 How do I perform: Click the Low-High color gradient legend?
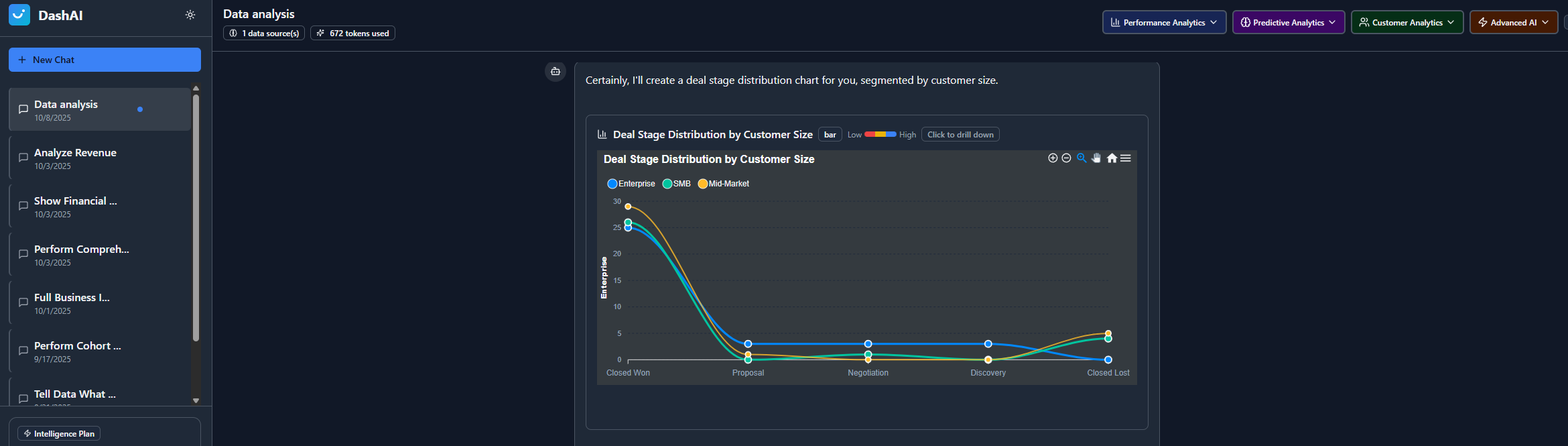881,134
